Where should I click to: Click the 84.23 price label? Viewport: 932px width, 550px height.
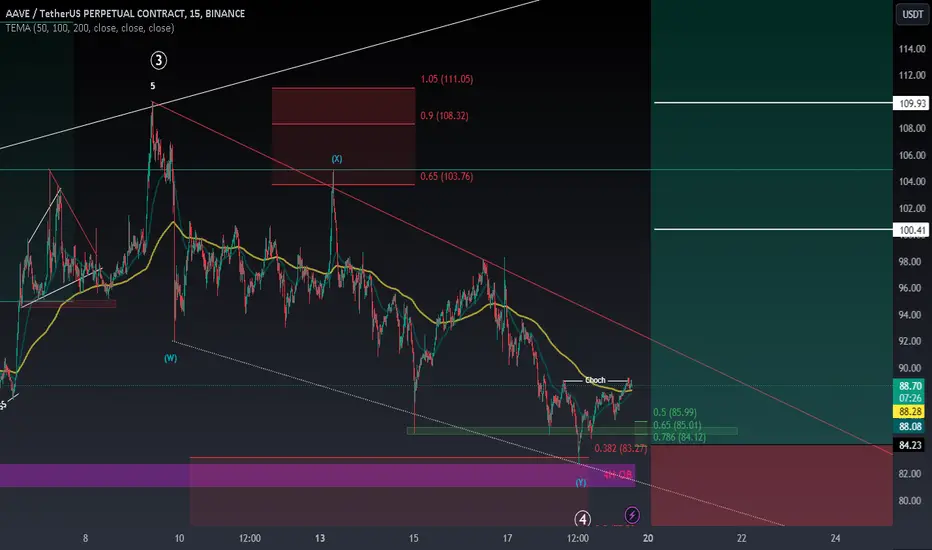[x=910, y=445]
